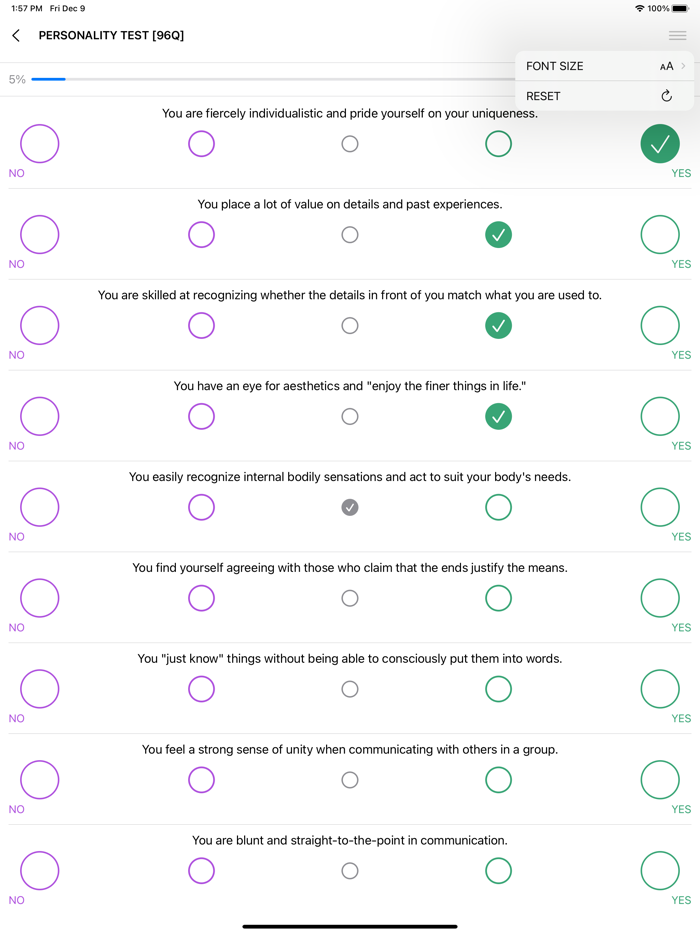Tap the home indicator bar at bottom
This screenshot has width=700, height=934.
coord(350,925)
